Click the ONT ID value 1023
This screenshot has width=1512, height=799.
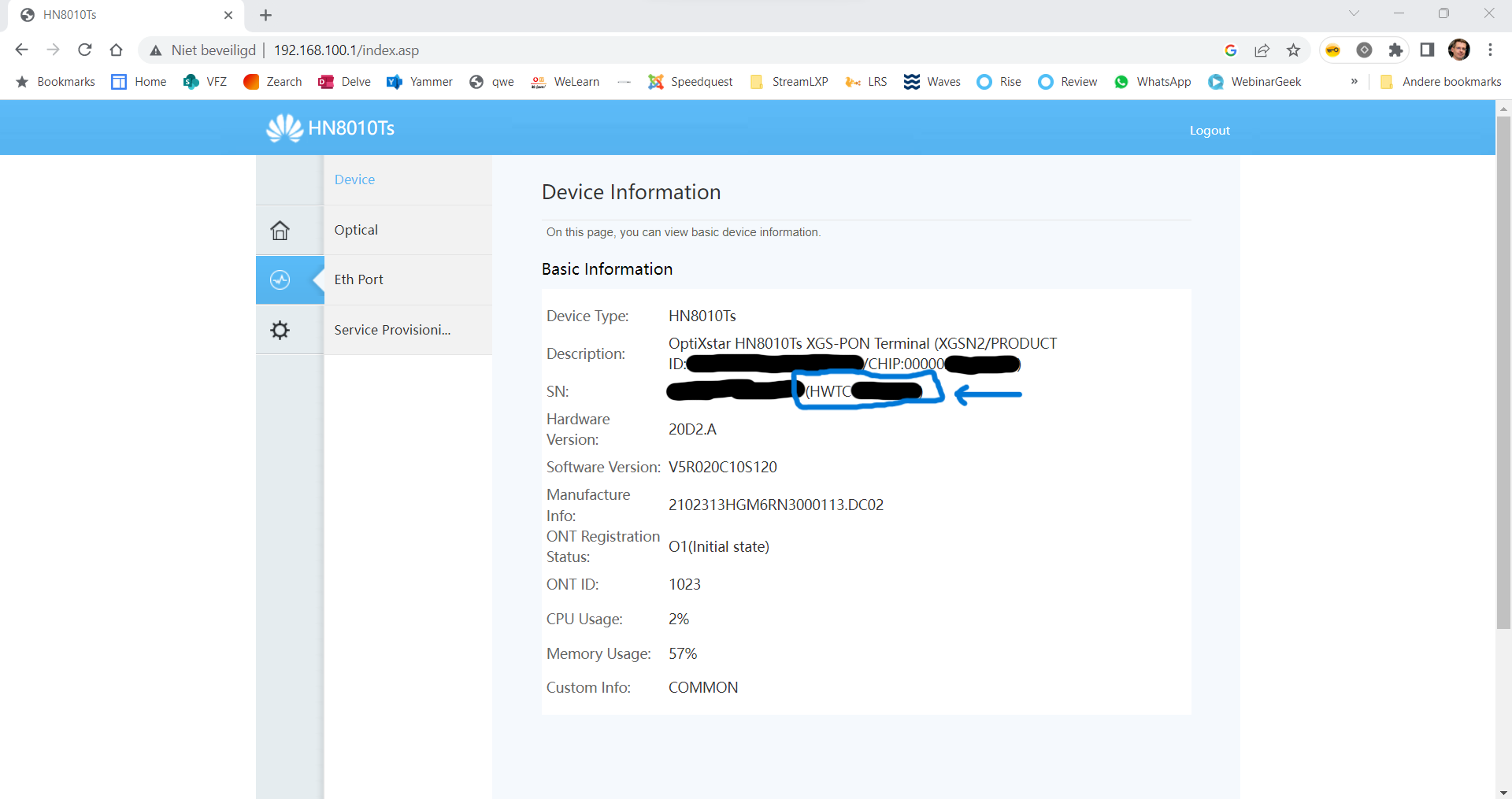coord(684,584)
